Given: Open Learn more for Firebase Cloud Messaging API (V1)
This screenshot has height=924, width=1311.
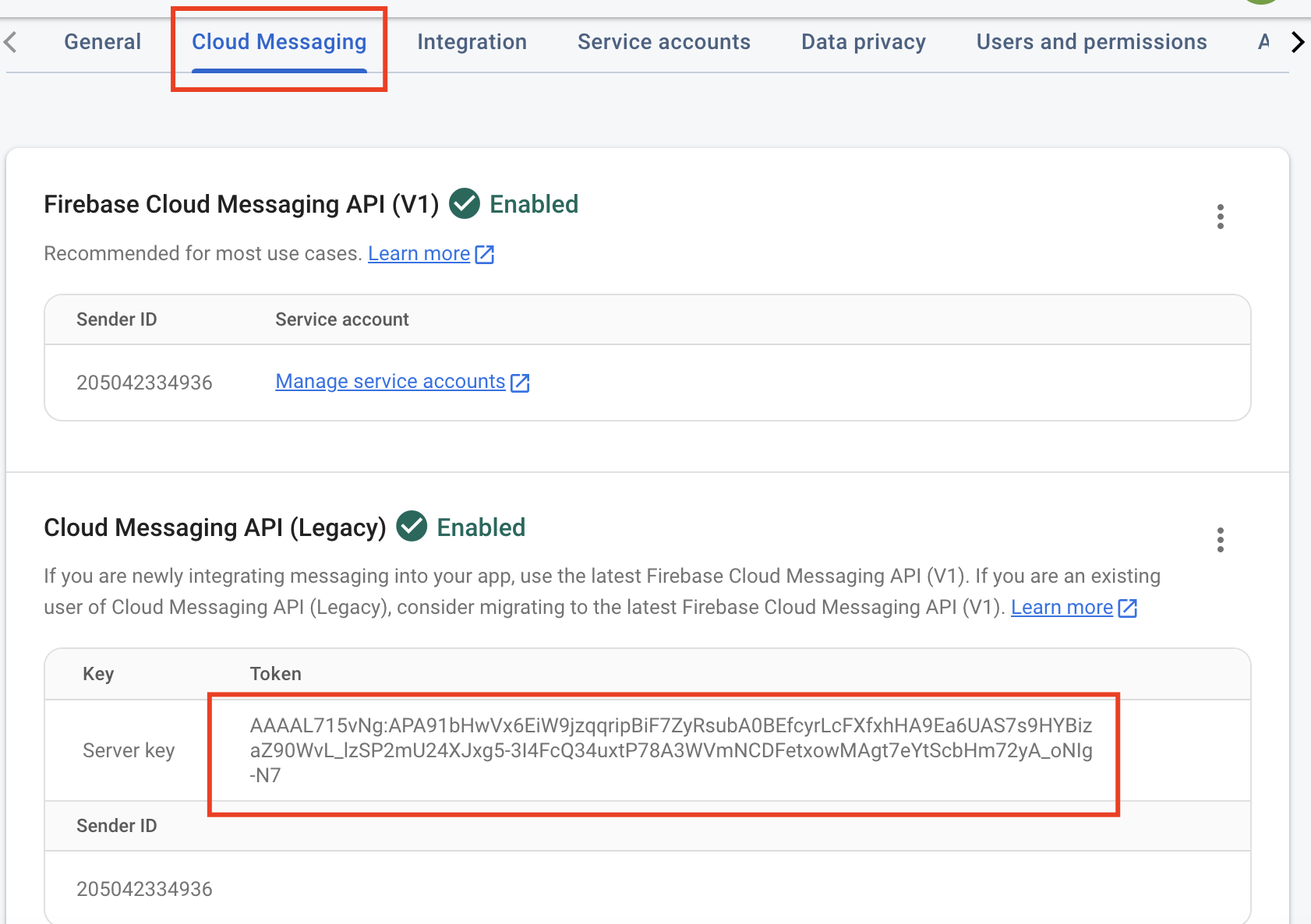Looking at the screenshot, I should [x=419, y=254].
